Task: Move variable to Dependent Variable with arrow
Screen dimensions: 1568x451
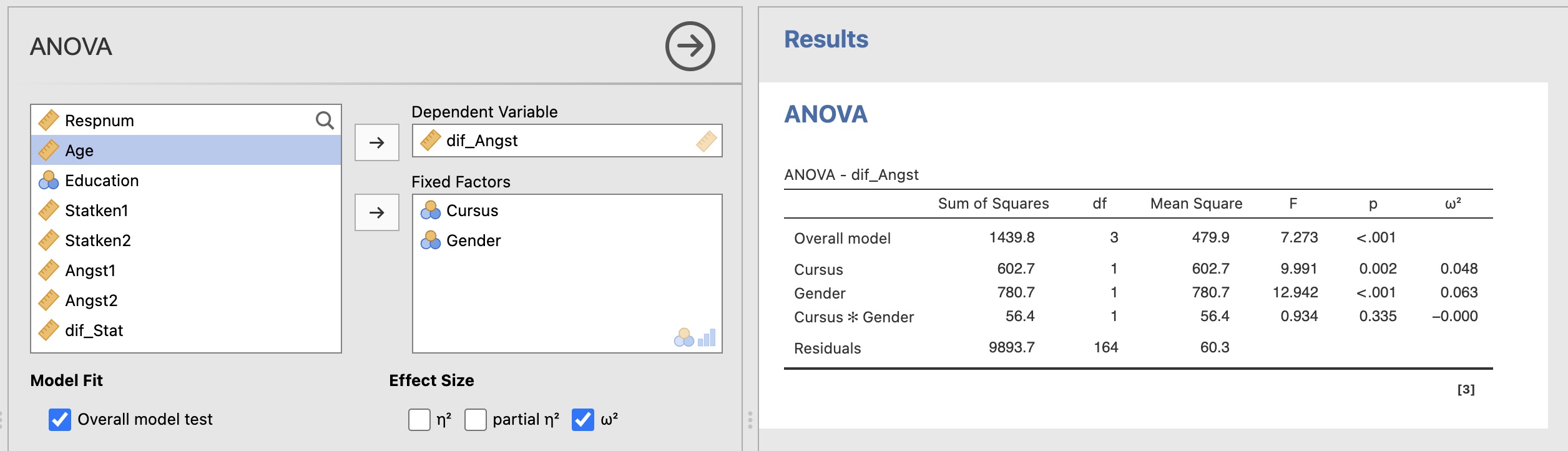Action: [377, 143]
